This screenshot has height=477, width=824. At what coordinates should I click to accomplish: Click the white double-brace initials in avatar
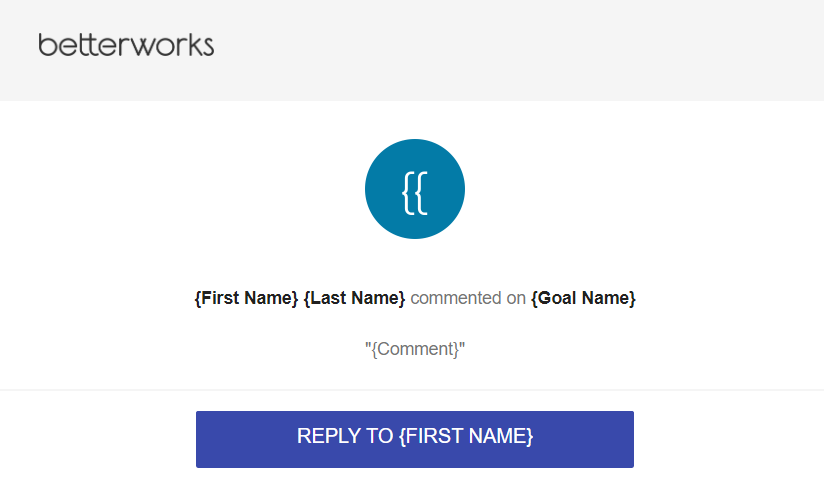click(x=415, y=193)
